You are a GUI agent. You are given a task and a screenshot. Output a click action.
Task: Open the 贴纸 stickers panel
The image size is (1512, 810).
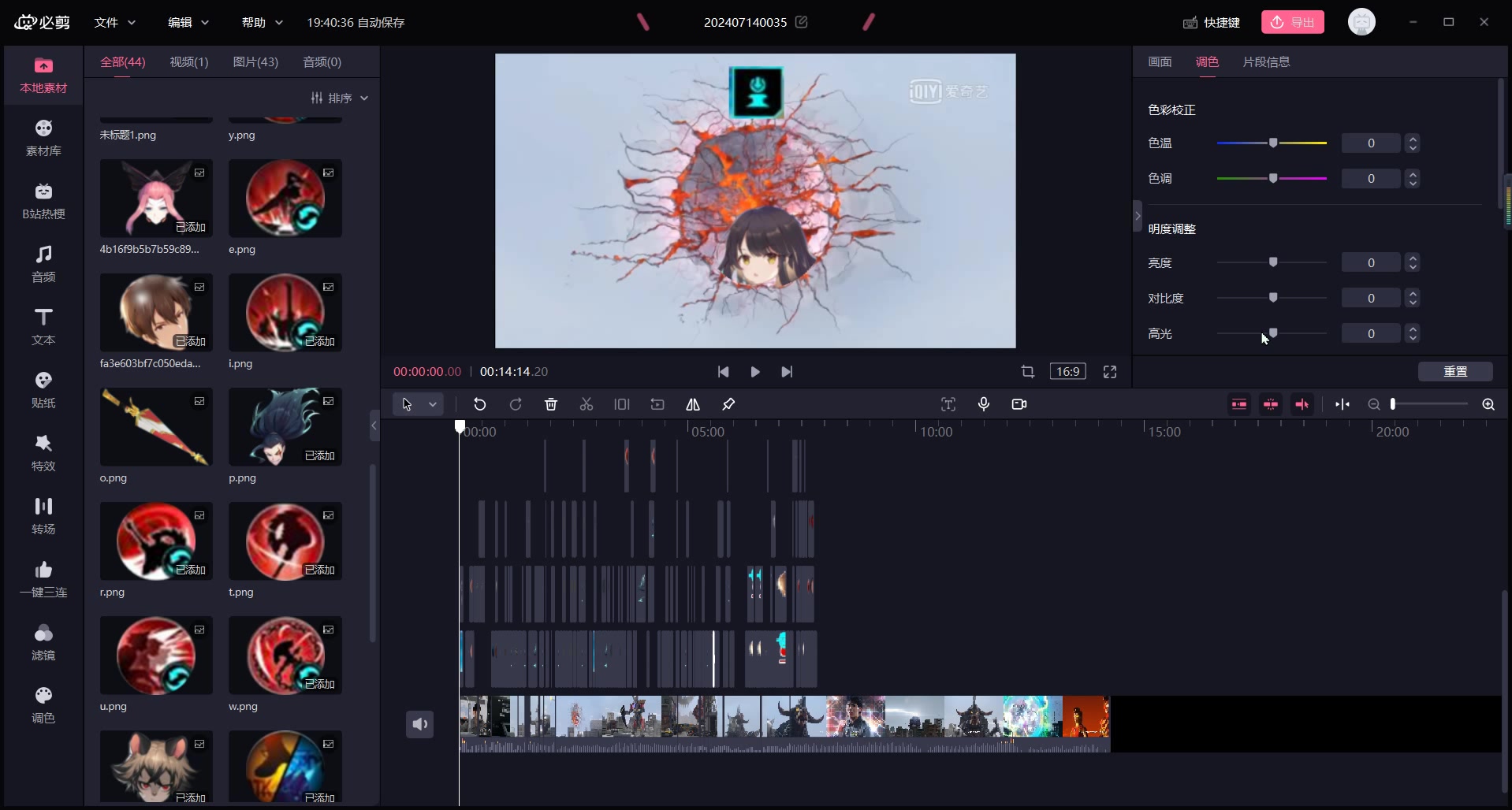(x=43, y=390)
